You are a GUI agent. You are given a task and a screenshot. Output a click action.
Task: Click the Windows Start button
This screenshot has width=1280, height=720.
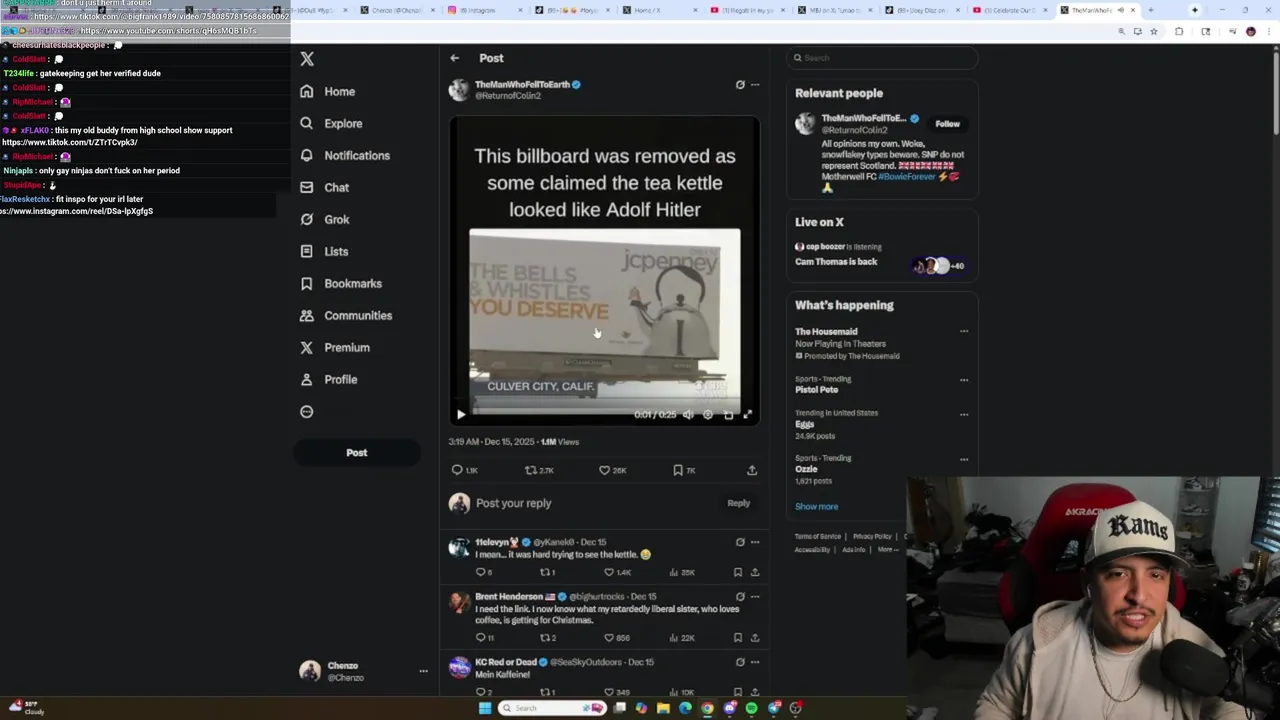(485, 708)
